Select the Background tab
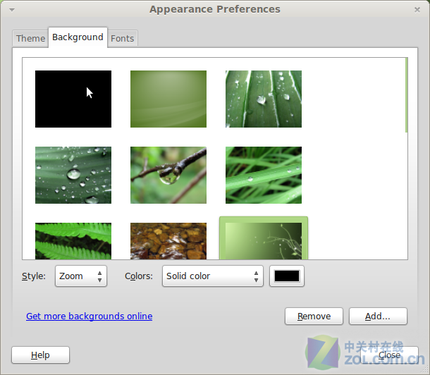The width and height of the screenshot is (430, 375). pos(78,37)
